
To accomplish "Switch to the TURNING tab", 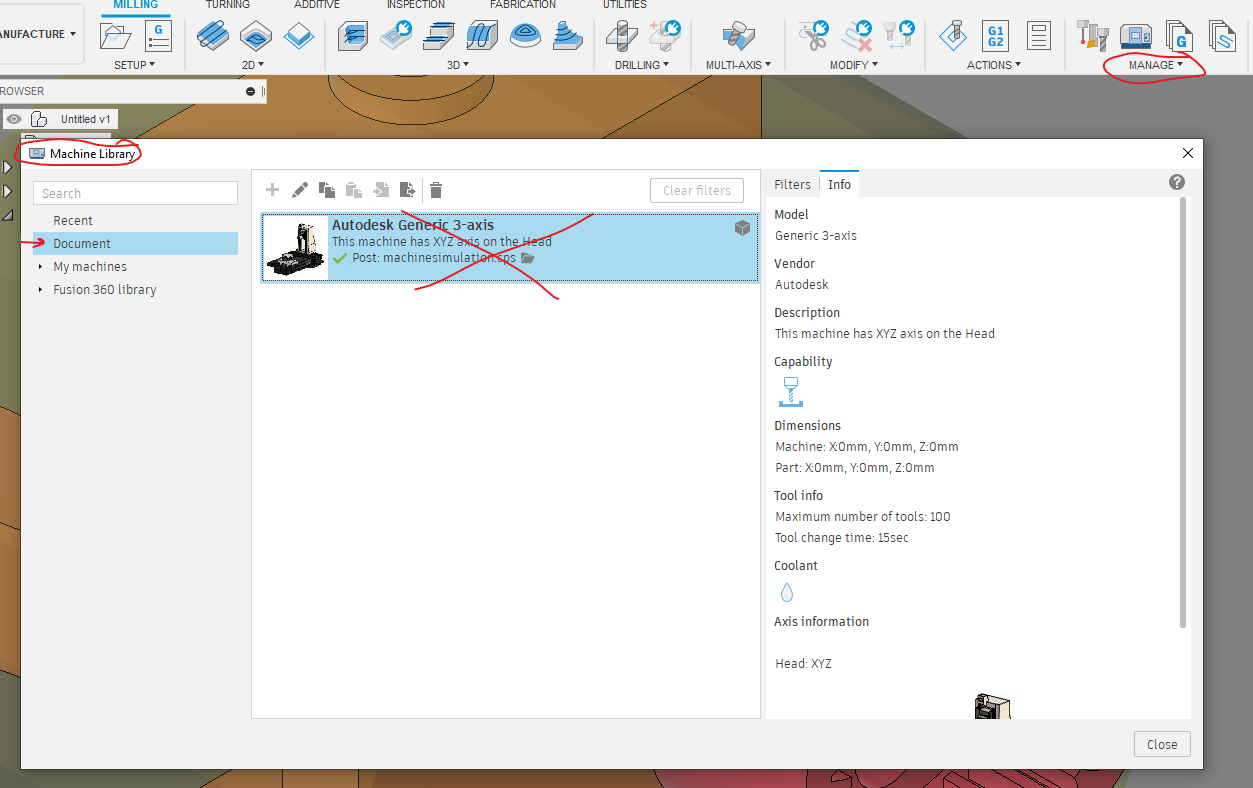I will tap(228, 5).
